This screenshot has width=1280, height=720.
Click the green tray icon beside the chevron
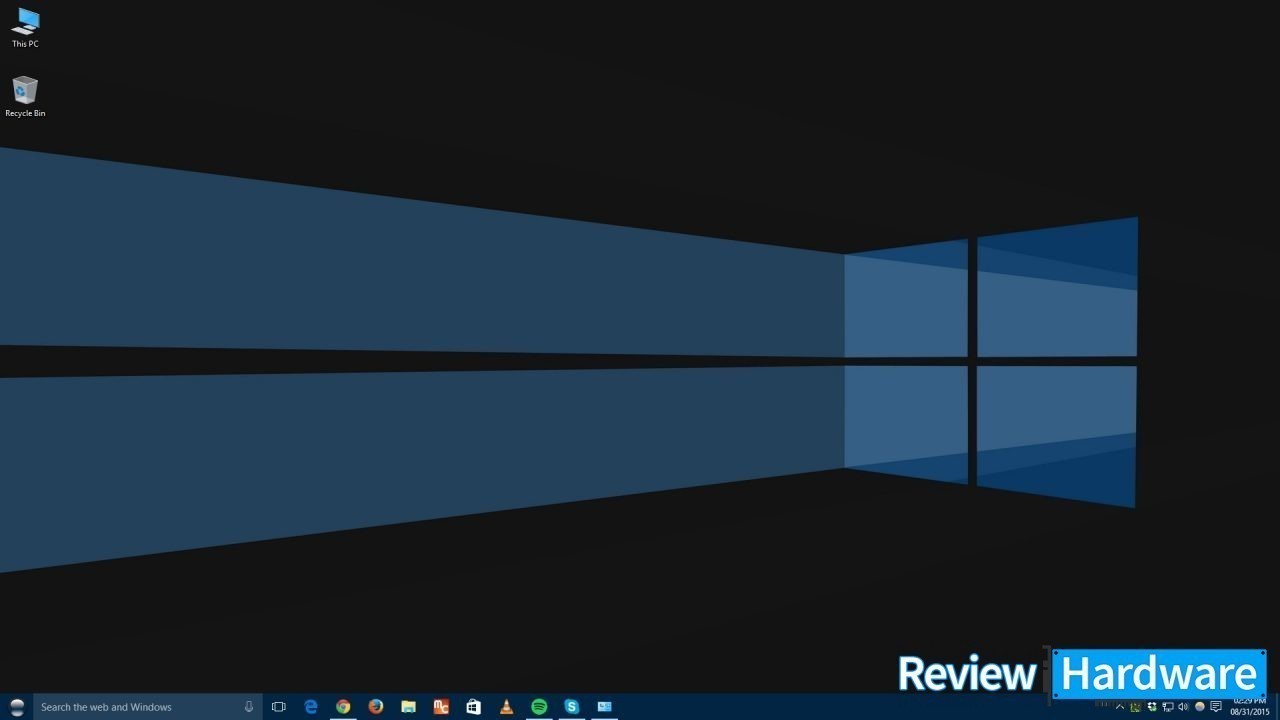point(1135,707)
